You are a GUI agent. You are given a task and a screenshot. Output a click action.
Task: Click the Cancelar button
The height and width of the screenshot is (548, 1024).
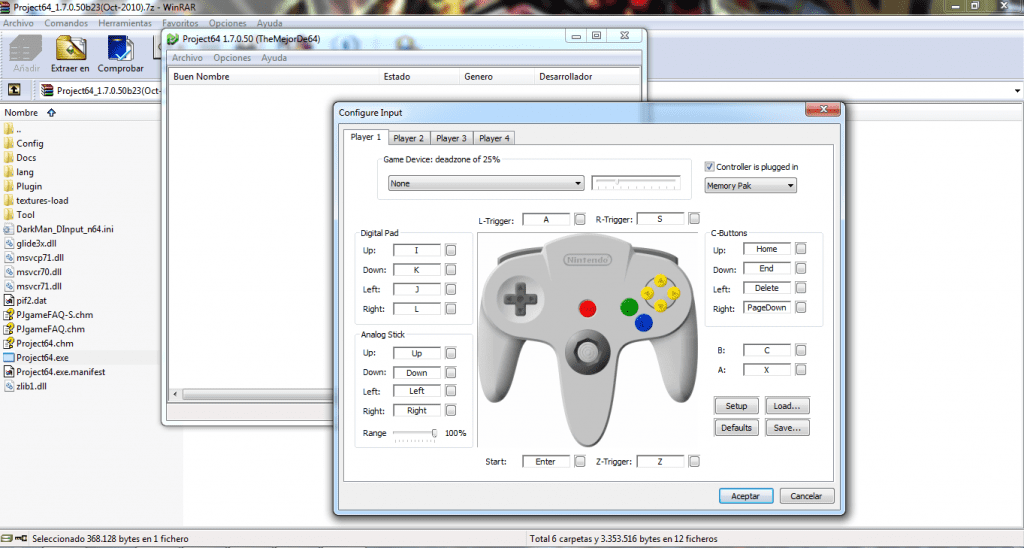(x=807, y=496)
